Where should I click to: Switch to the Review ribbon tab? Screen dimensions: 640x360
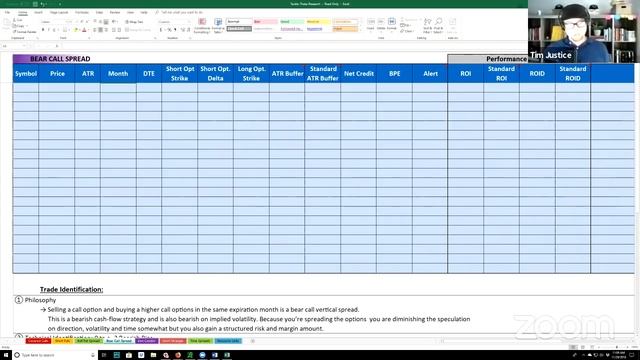(115, 13)
